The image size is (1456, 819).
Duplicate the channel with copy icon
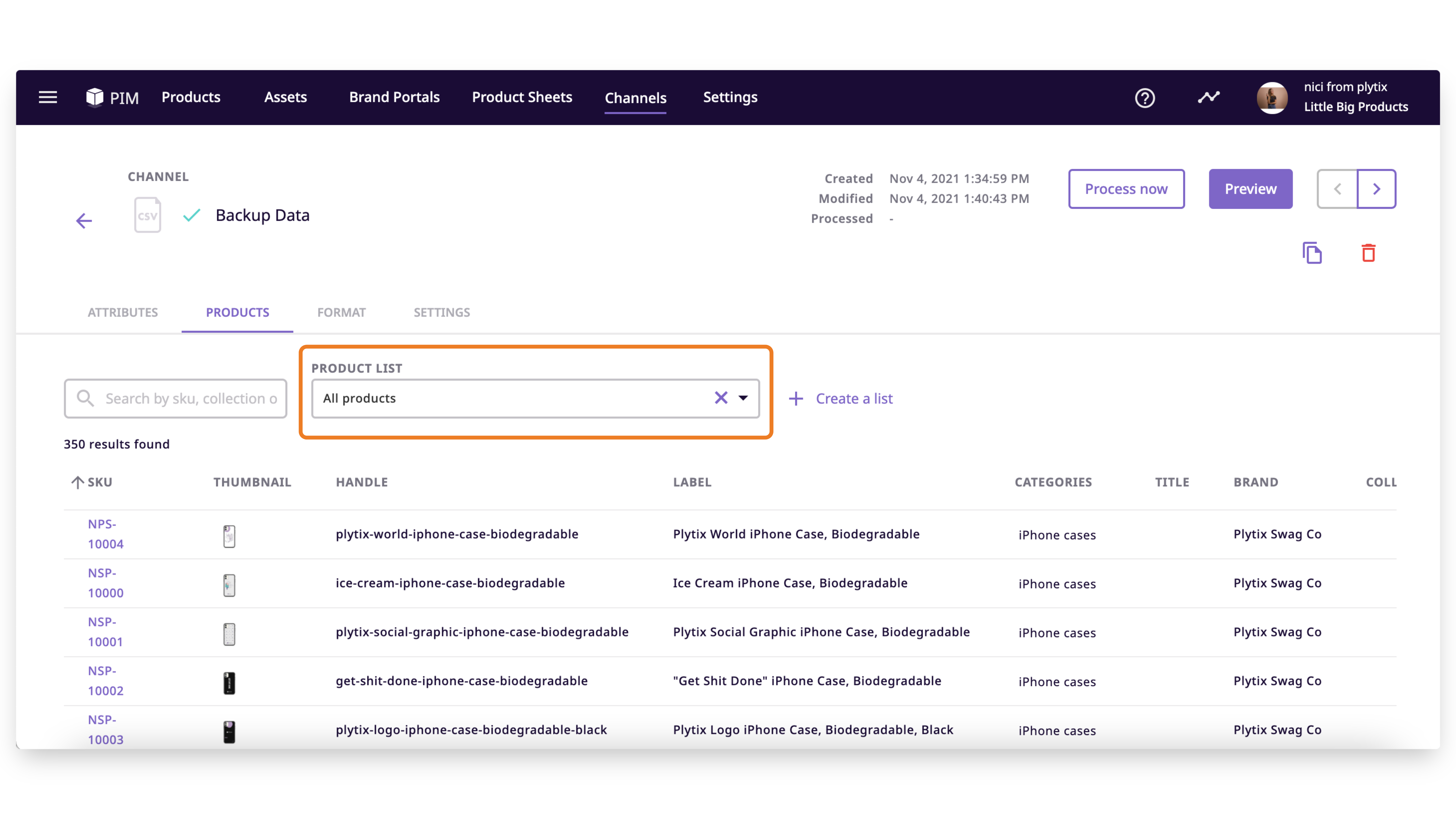(1312, 253)
